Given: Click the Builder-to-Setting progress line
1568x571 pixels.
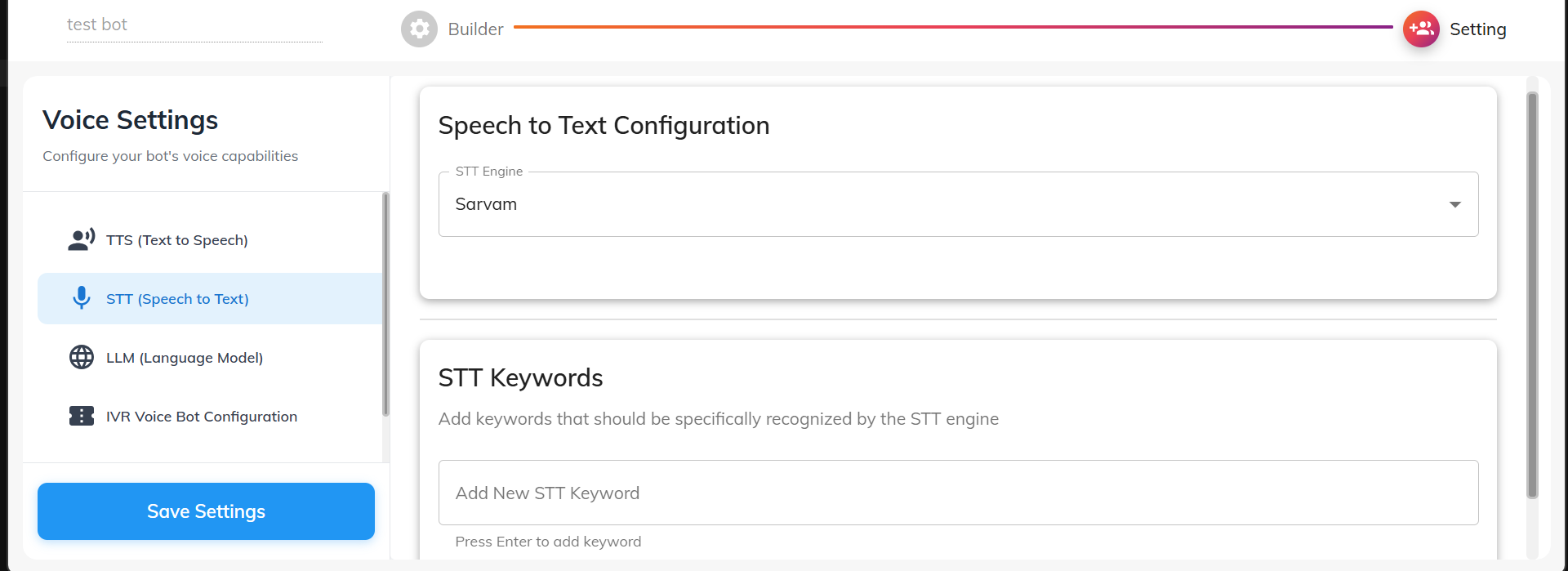Looking at the screenshot, I should pyautogui.click(x=952, y=27).
